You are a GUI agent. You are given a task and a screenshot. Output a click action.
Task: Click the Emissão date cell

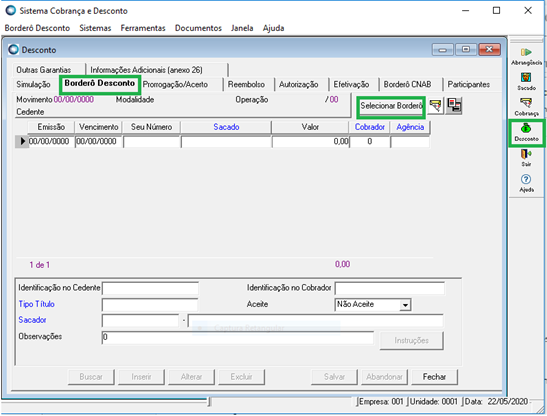tap(51, 141)
